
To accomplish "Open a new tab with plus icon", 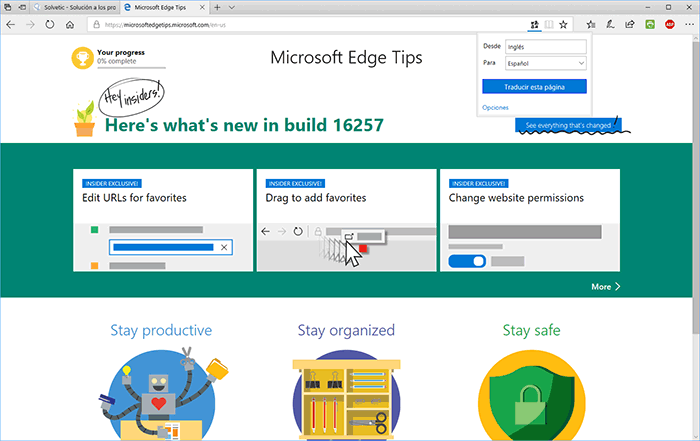I will [217, 7].
